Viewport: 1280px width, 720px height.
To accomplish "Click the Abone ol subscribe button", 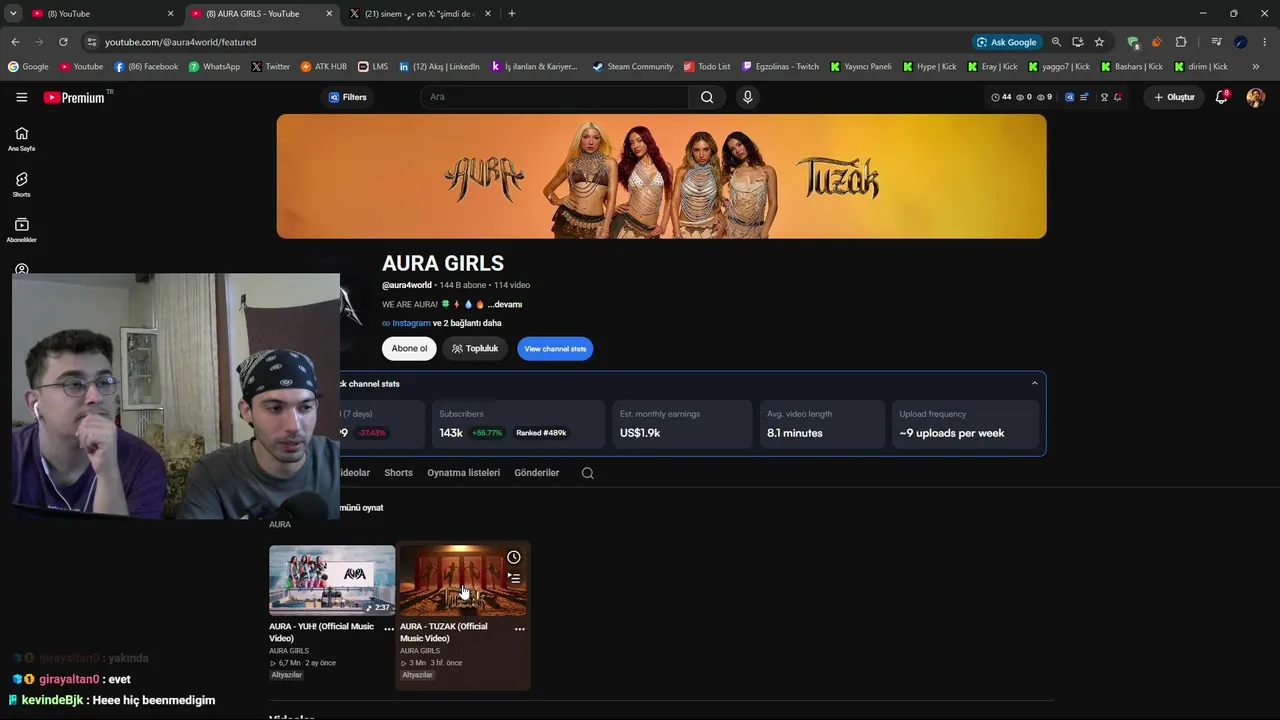I will tap(409, 349).
